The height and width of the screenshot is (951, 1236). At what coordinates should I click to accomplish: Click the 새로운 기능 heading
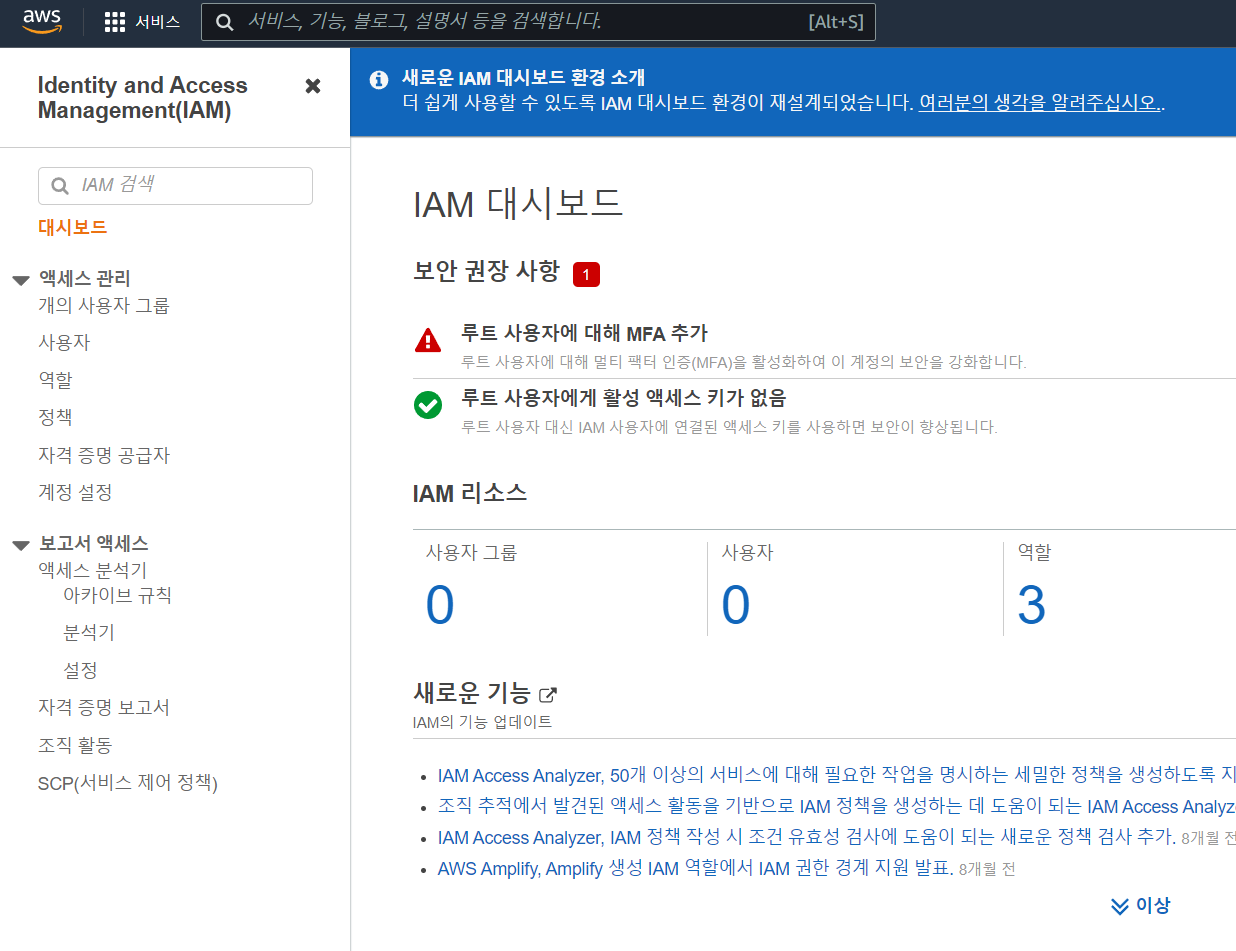coord(472,692)
